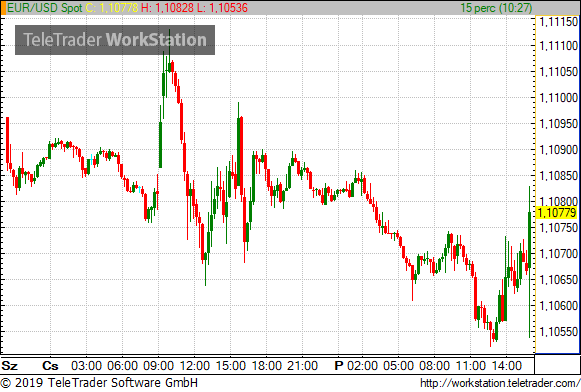Click the 1,10550 price axis label

(x=558, y=332)
